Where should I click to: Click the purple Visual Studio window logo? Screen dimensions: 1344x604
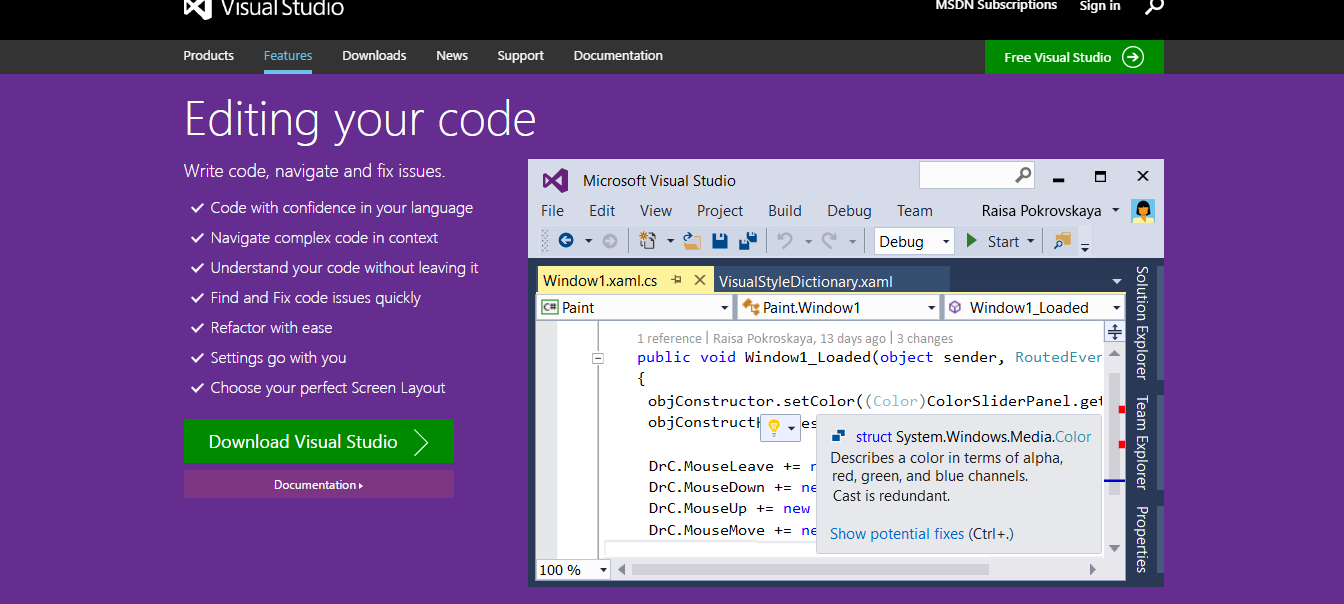[x=555, y=180]
